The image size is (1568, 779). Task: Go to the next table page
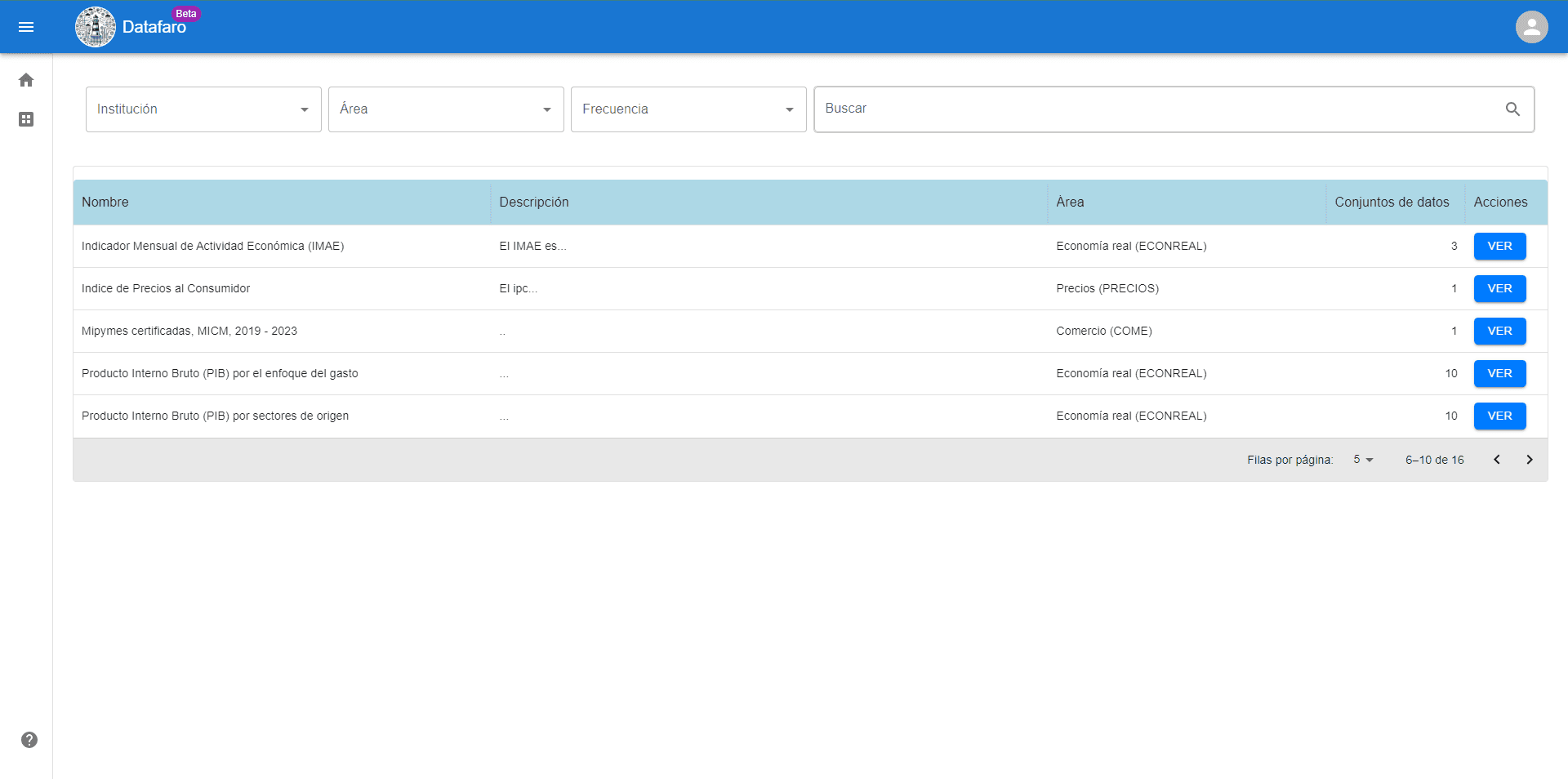tap(1529, 460)
